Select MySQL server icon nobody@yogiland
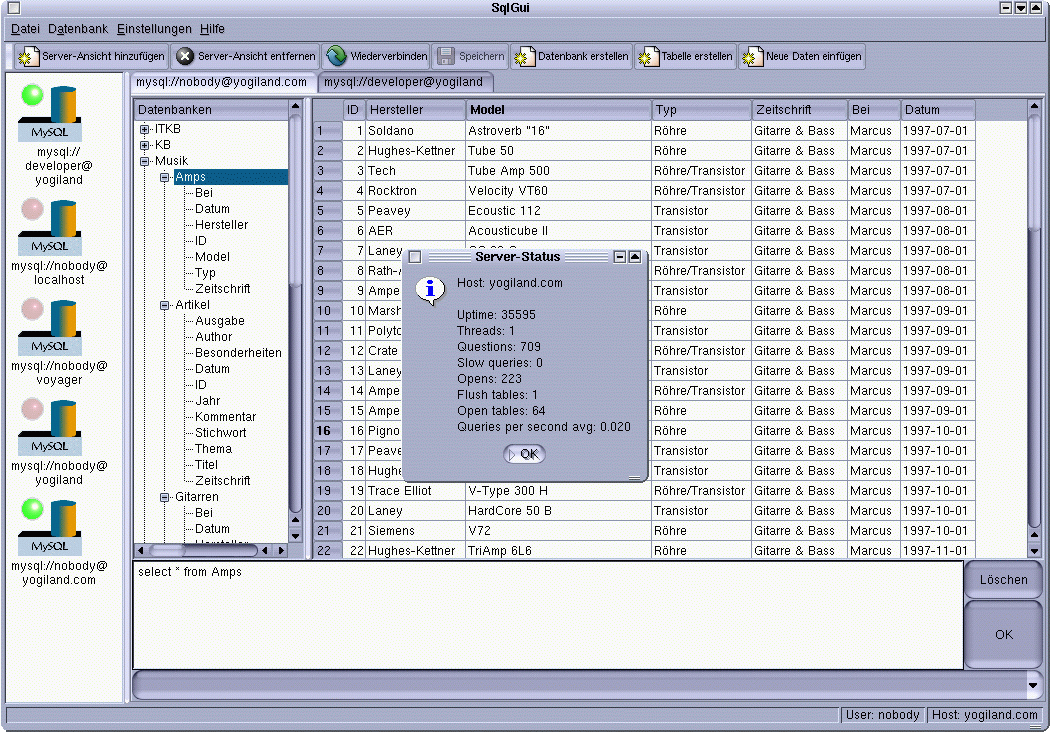 pyautogui.click(x=51, y=427)
